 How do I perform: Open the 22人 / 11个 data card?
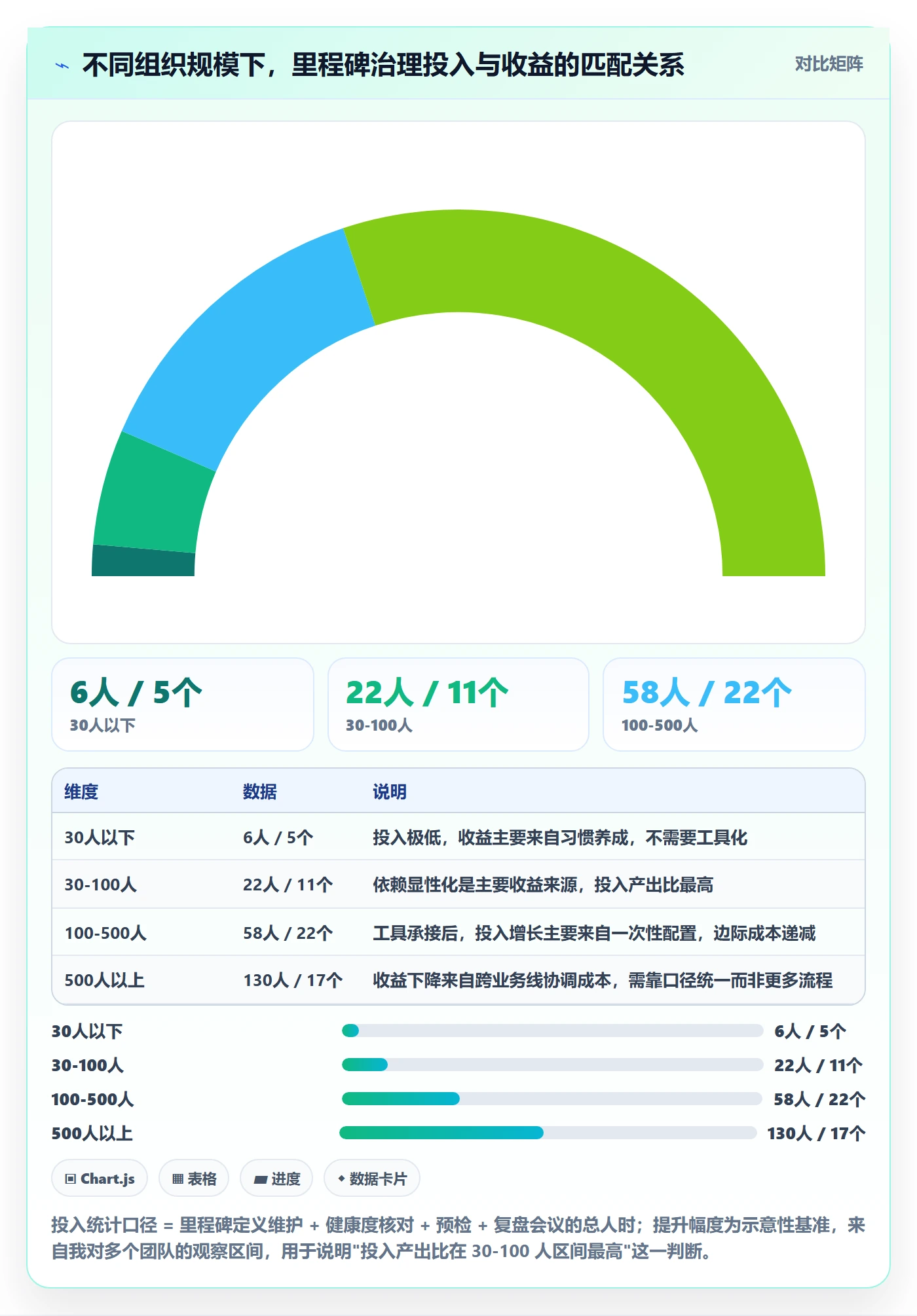[458, 704]
